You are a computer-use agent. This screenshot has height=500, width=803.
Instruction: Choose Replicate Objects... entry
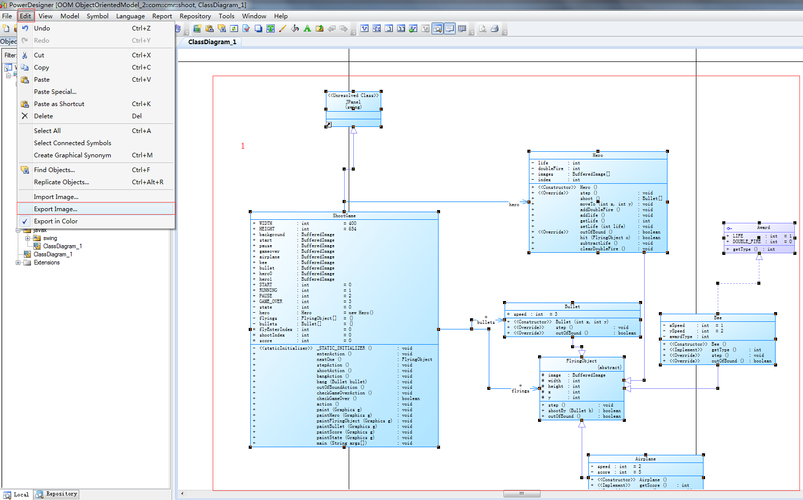pos(96,182)
